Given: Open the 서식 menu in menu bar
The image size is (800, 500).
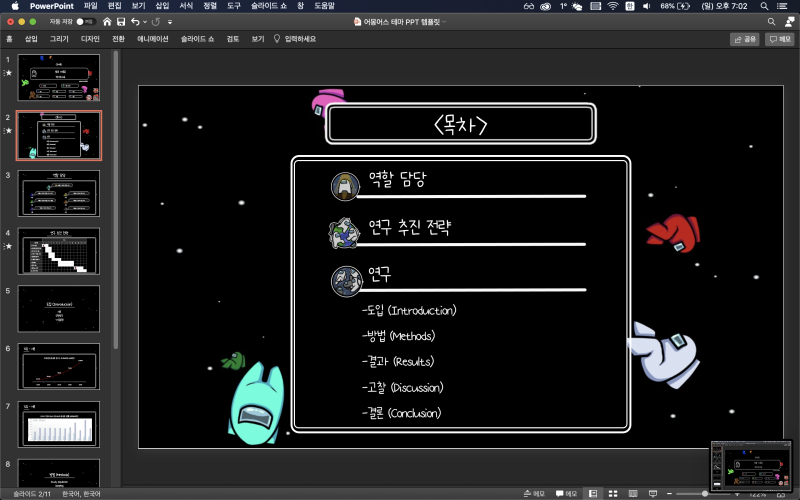Looking at the screenshot, I should (186, 6).
